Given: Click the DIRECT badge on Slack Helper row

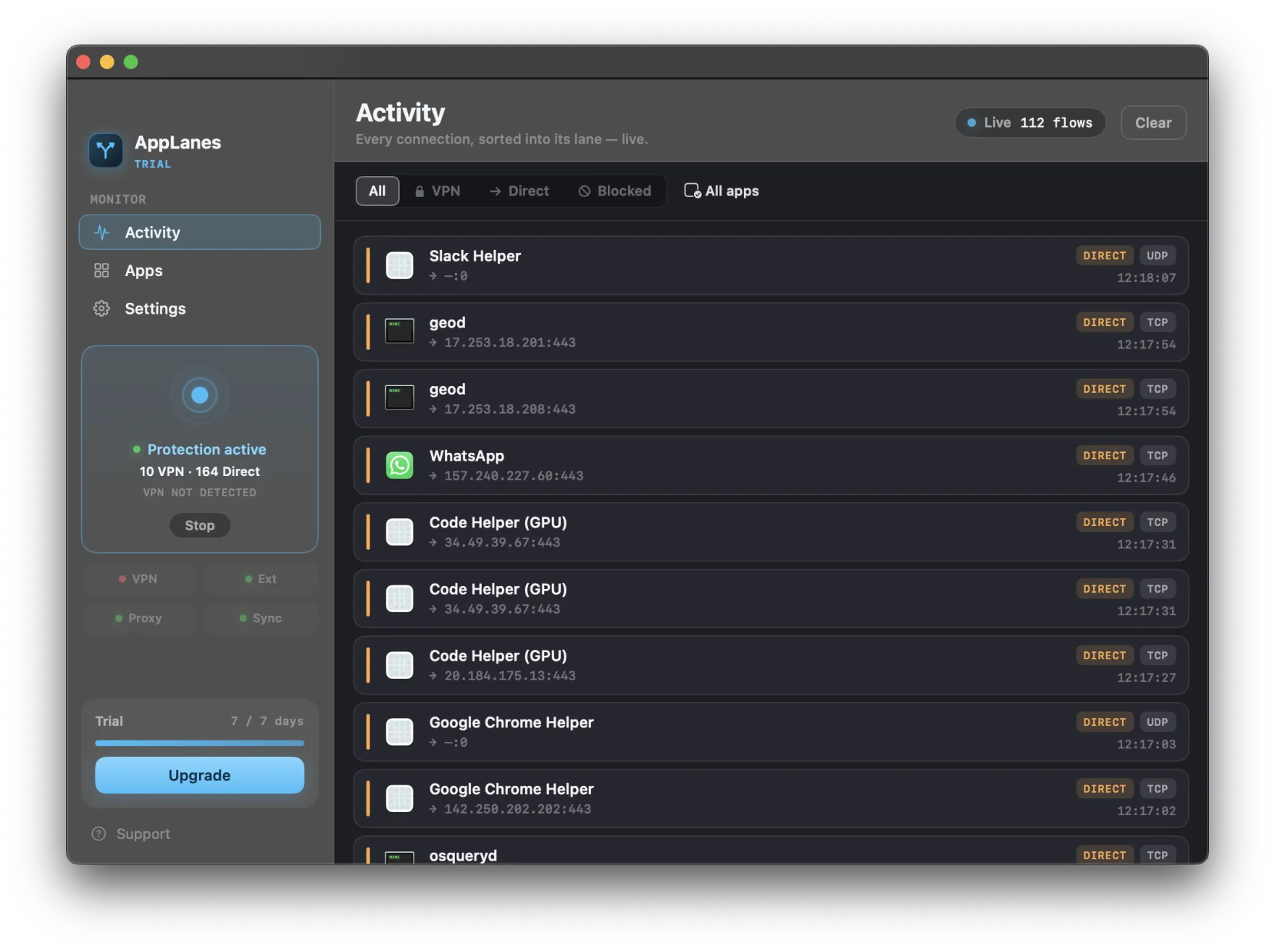Looking at the screenshot, I should tap(1104, 256).
